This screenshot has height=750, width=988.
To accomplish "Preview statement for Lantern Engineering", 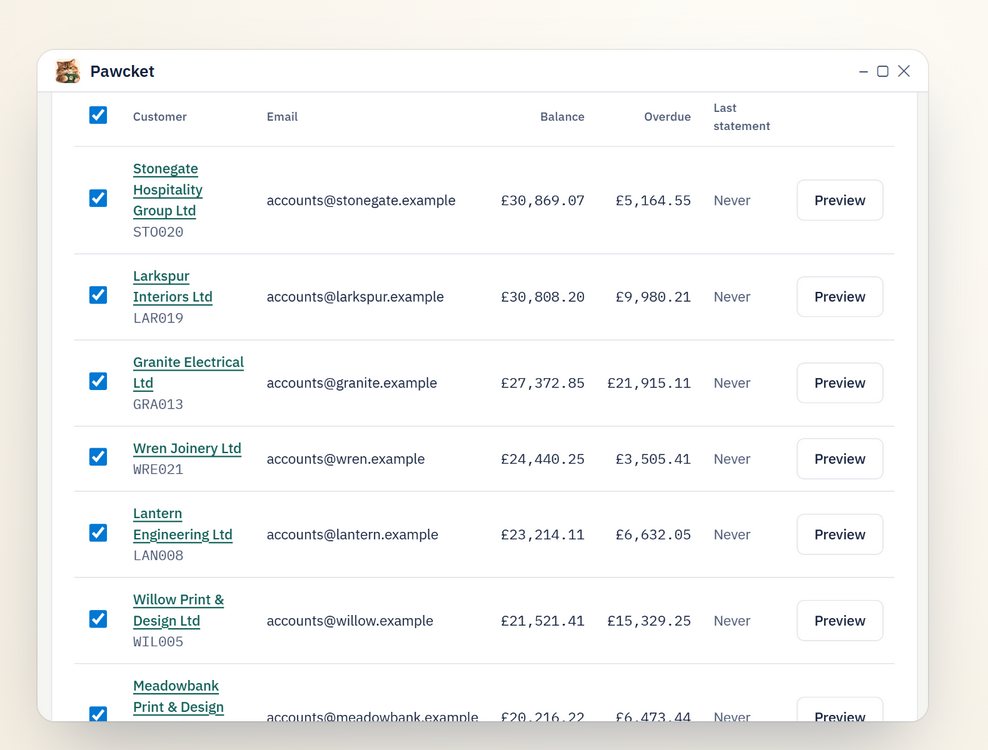I will 840,534.
